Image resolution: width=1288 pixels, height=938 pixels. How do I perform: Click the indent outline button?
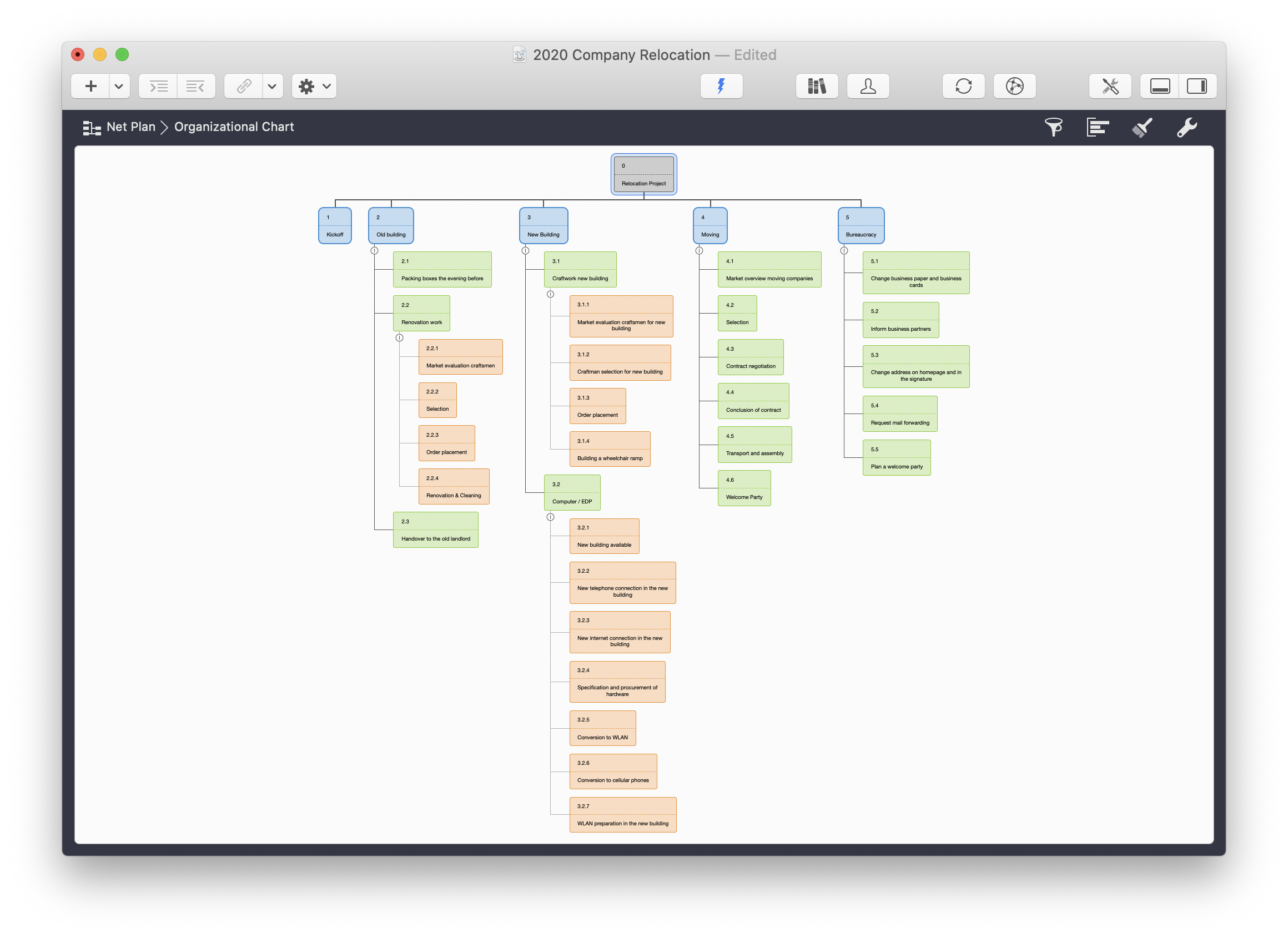pyautogui.click(x=158, y=86)
